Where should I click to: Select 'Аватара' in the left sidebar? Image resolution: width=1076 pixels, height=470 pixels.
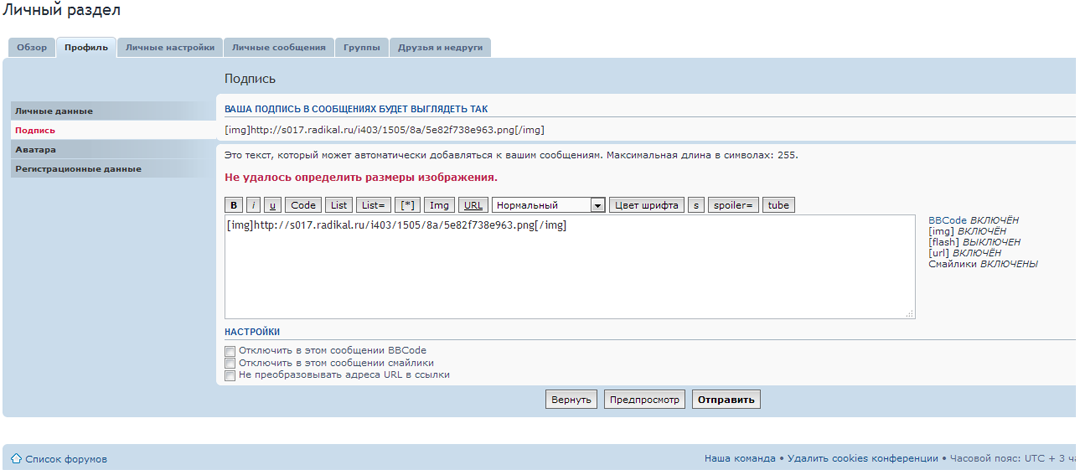[36, 149]
